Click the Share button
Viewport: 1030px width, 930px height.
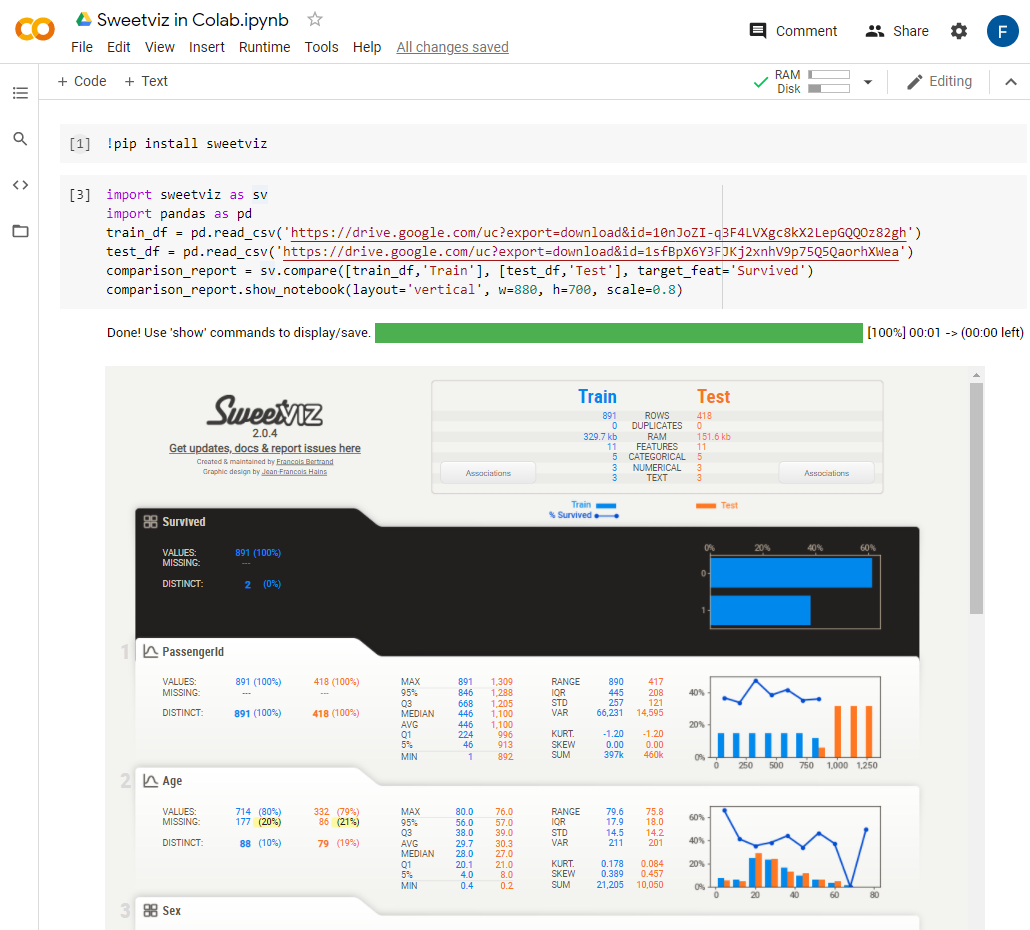897,31
